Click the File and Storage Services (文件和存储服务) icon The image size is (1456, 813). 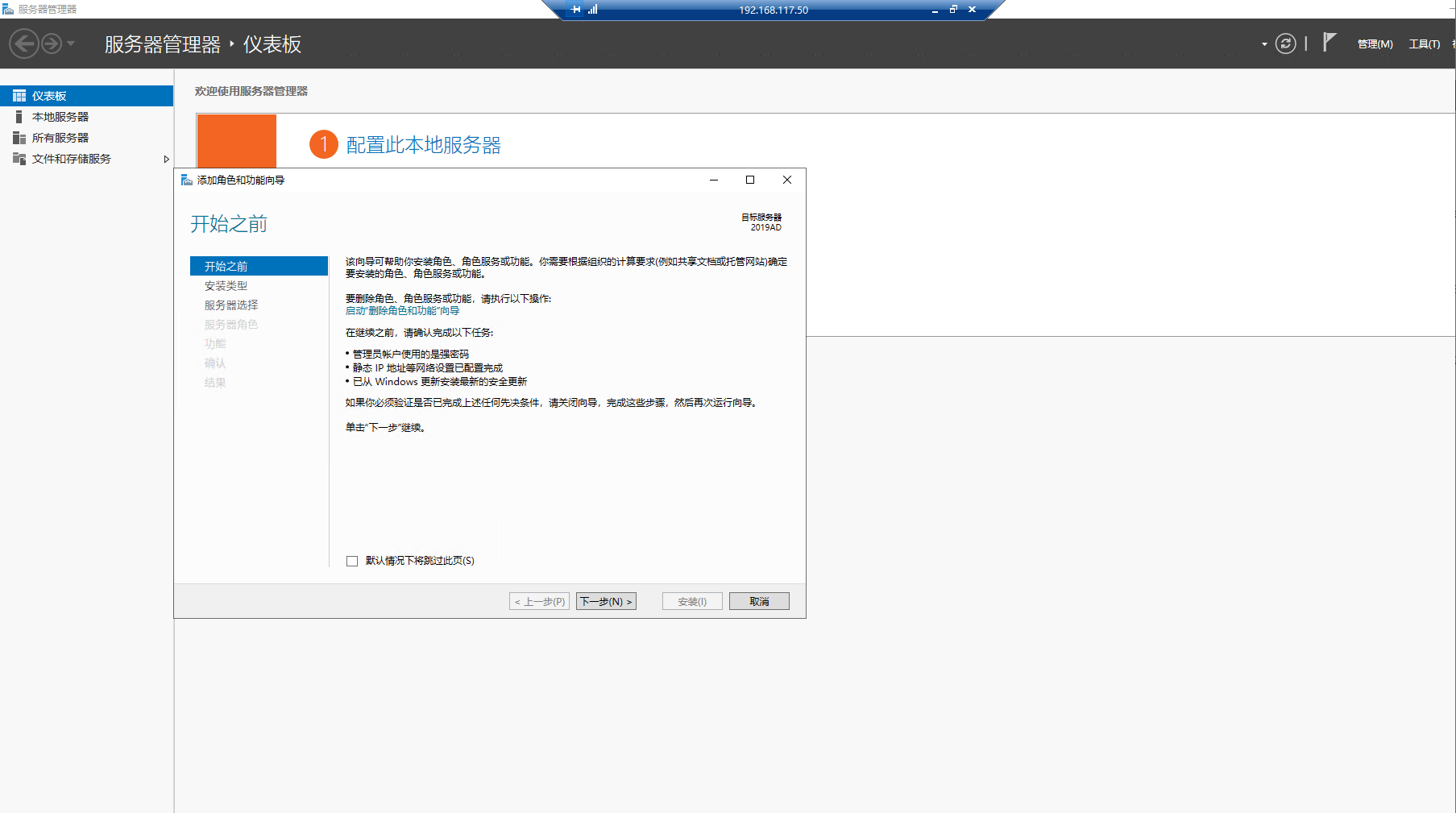19,159
